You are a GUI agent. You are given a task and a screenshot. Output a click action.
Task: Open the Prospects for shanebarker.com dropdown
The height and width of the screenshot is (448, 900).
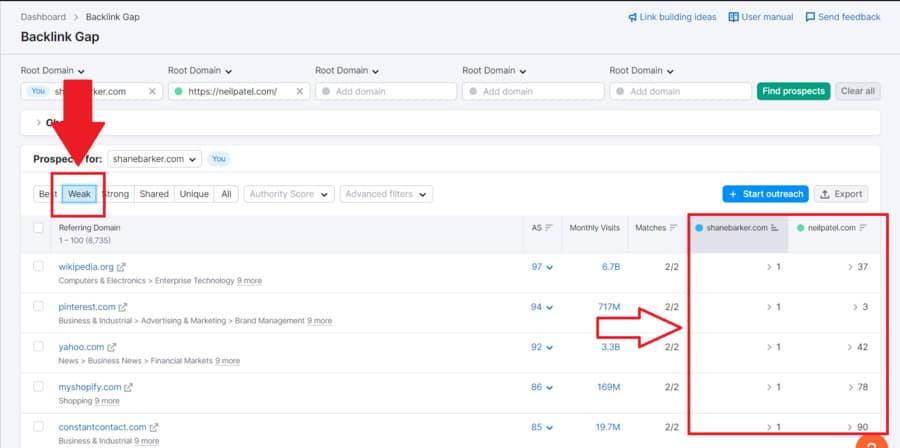point(154,159)
